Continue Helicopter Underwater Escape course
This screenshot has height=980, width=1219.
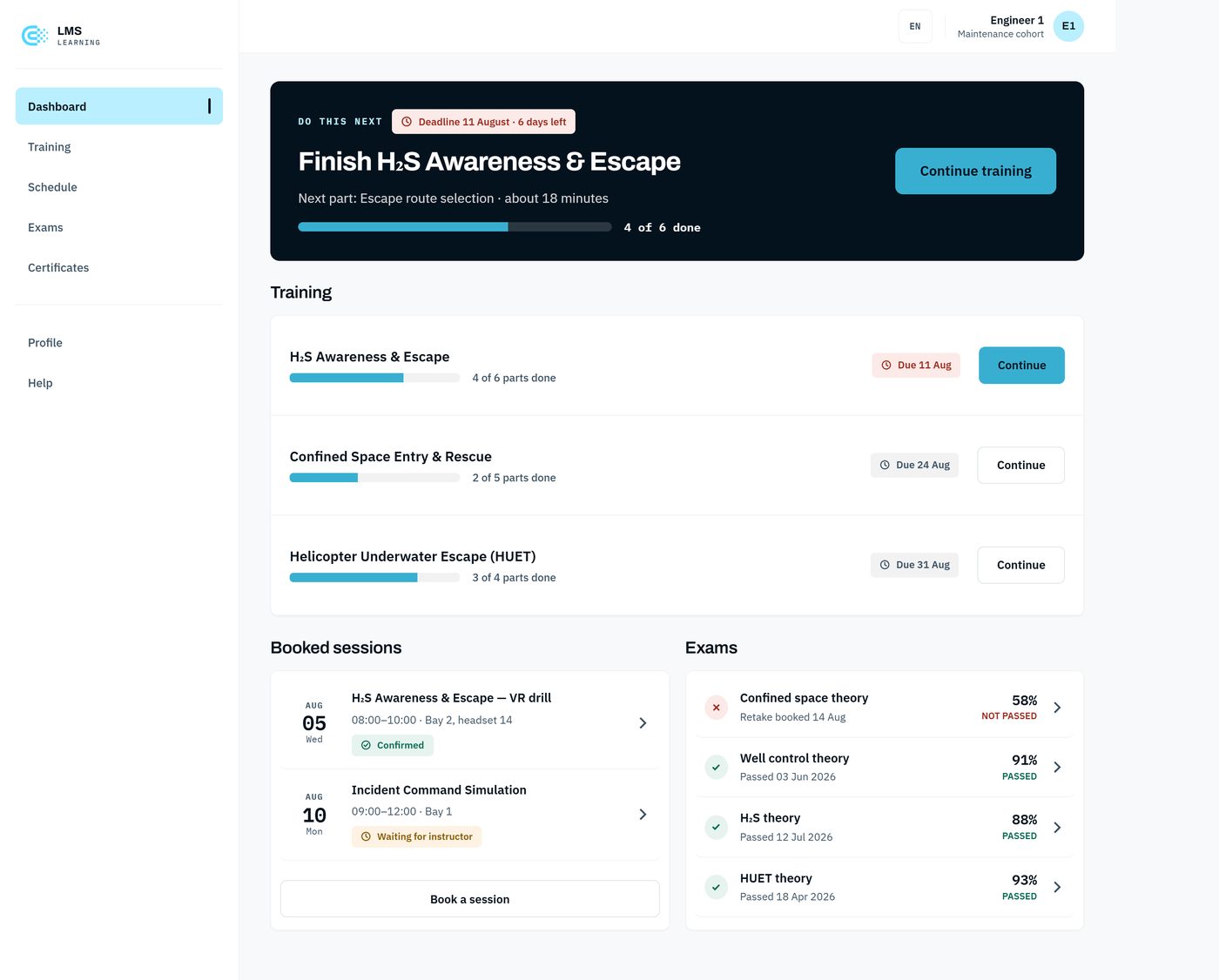1020,565
